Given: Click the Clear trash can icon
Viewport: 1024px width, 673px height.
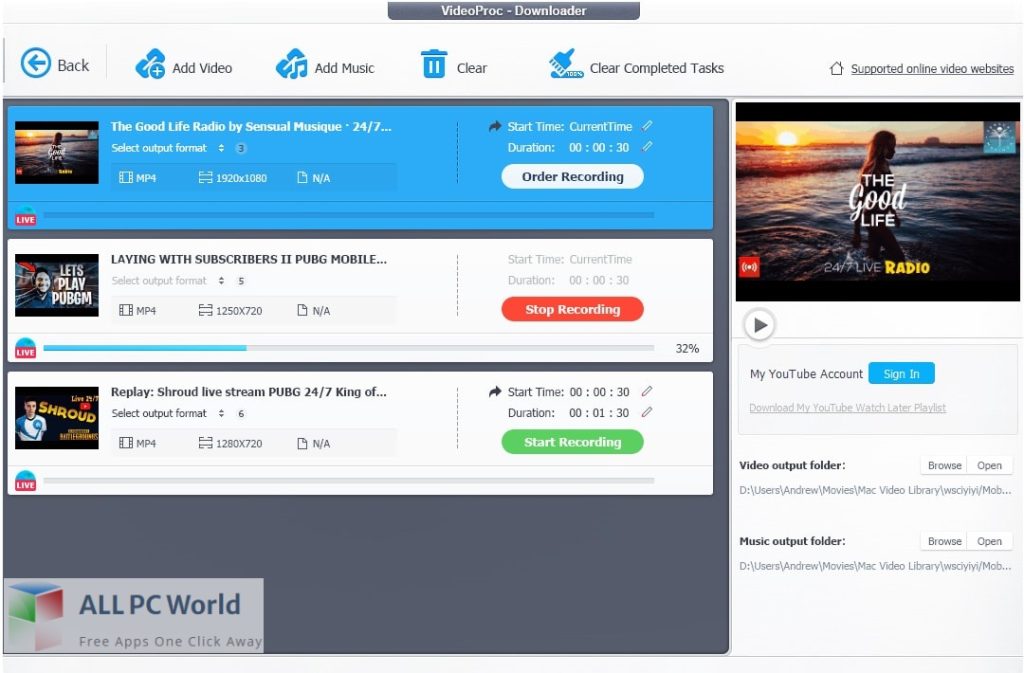Looking at the screenshot, I should tap(435, 64).
